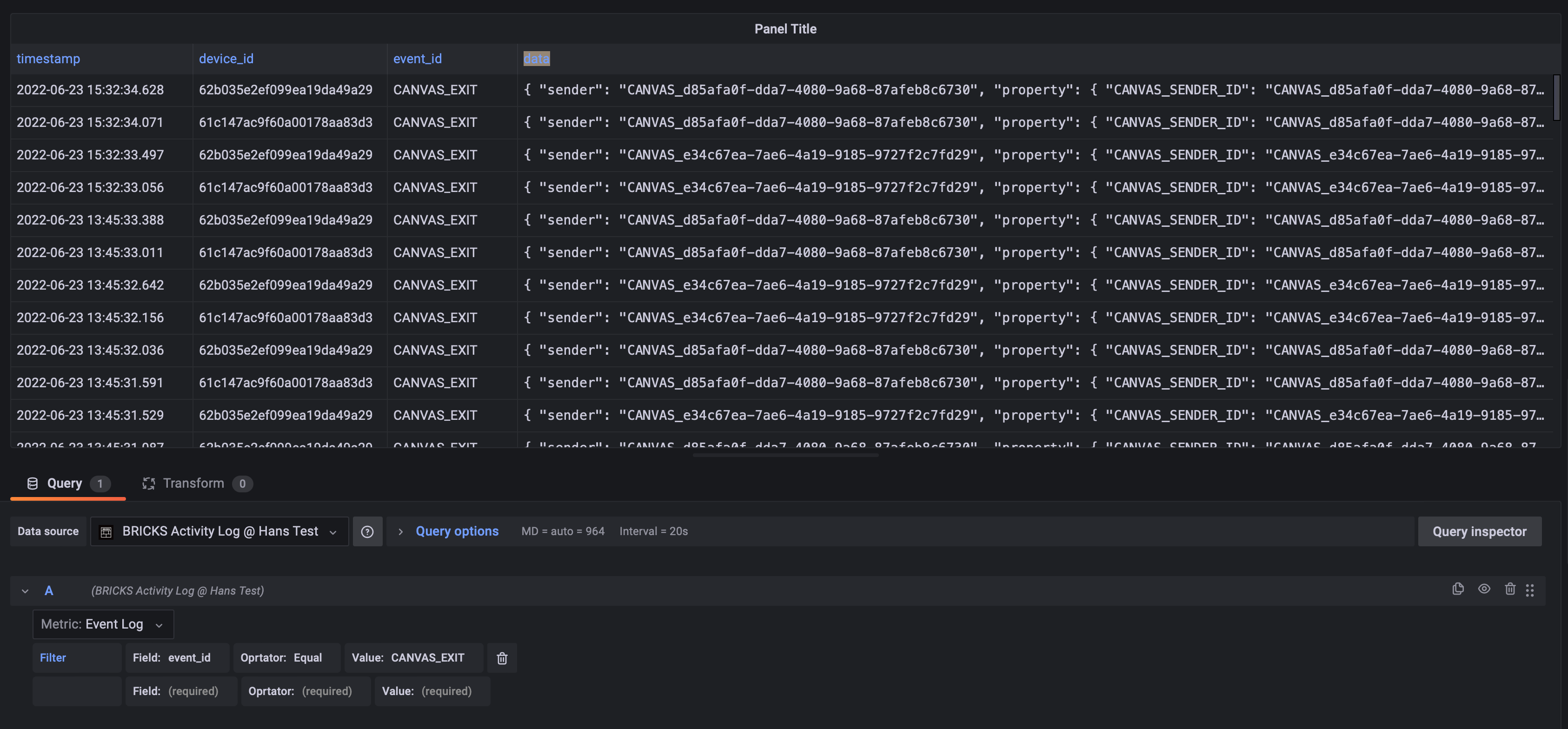1568x729 pixels.
Task: Select the Query tab
Action: click(x=65, y=483)
